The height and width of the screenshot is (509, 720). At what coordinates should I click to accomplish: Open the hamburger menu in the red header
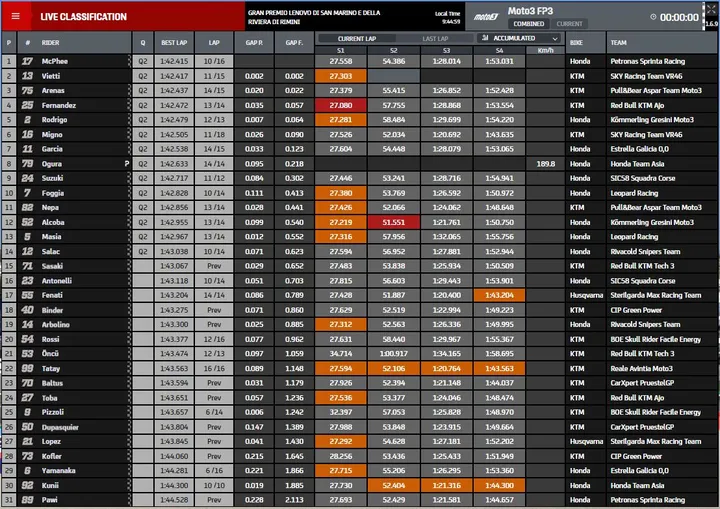click(x=16, y=16)
